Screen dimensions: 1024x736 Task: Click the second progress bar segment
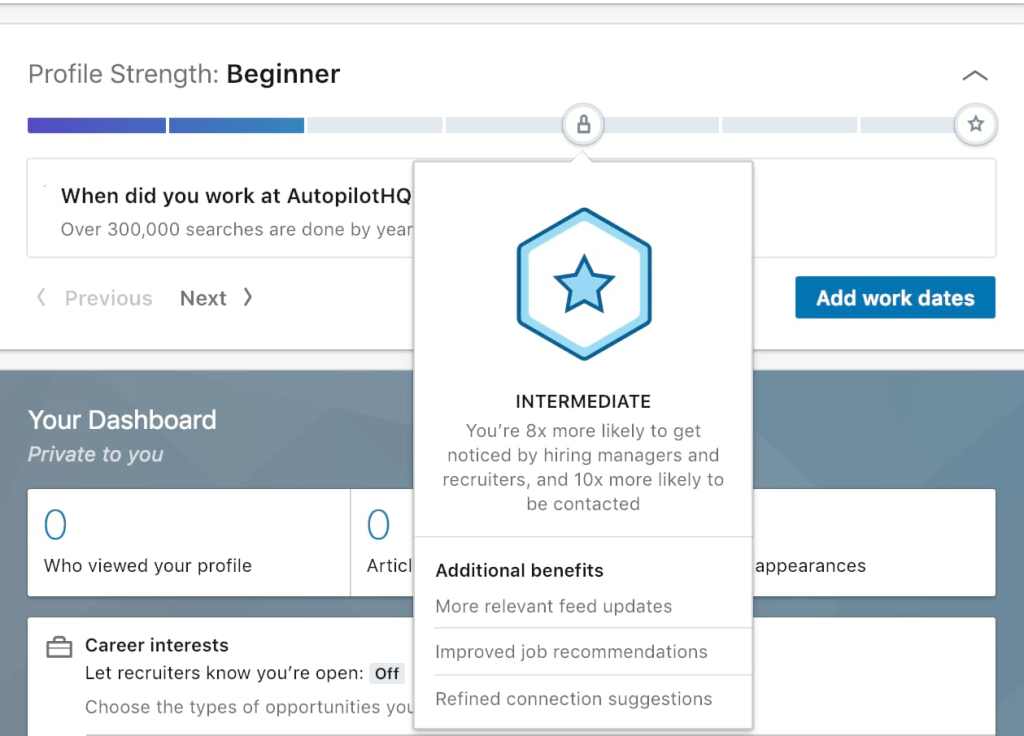click(236, 124)
